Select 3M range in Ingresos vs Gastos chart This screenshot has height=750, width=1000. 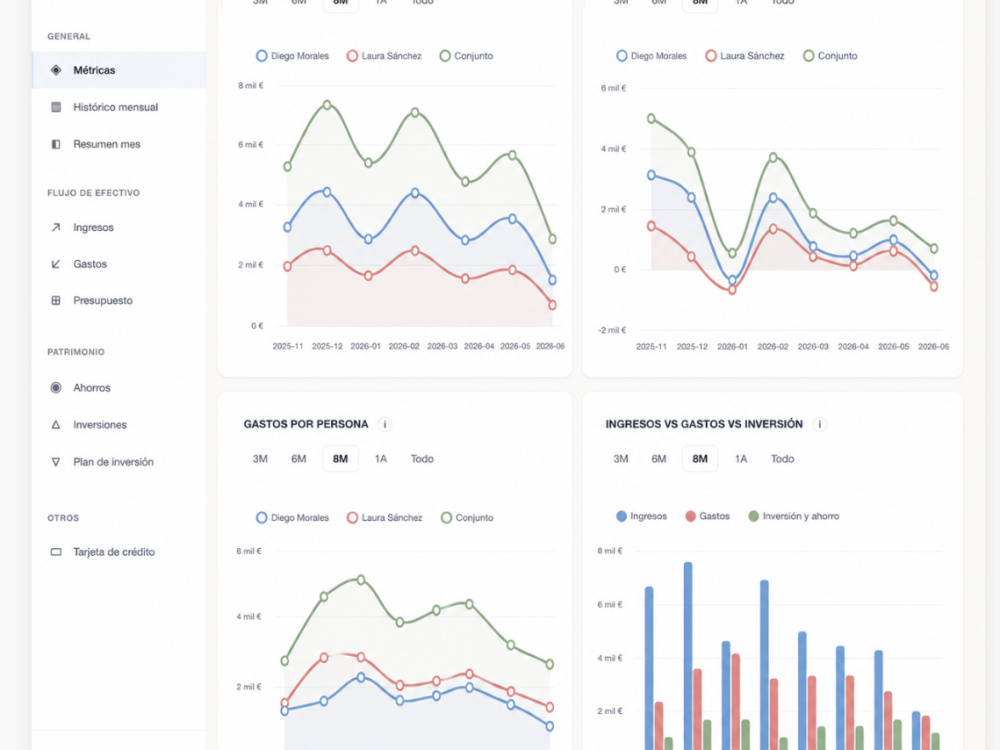coord(621,459)
